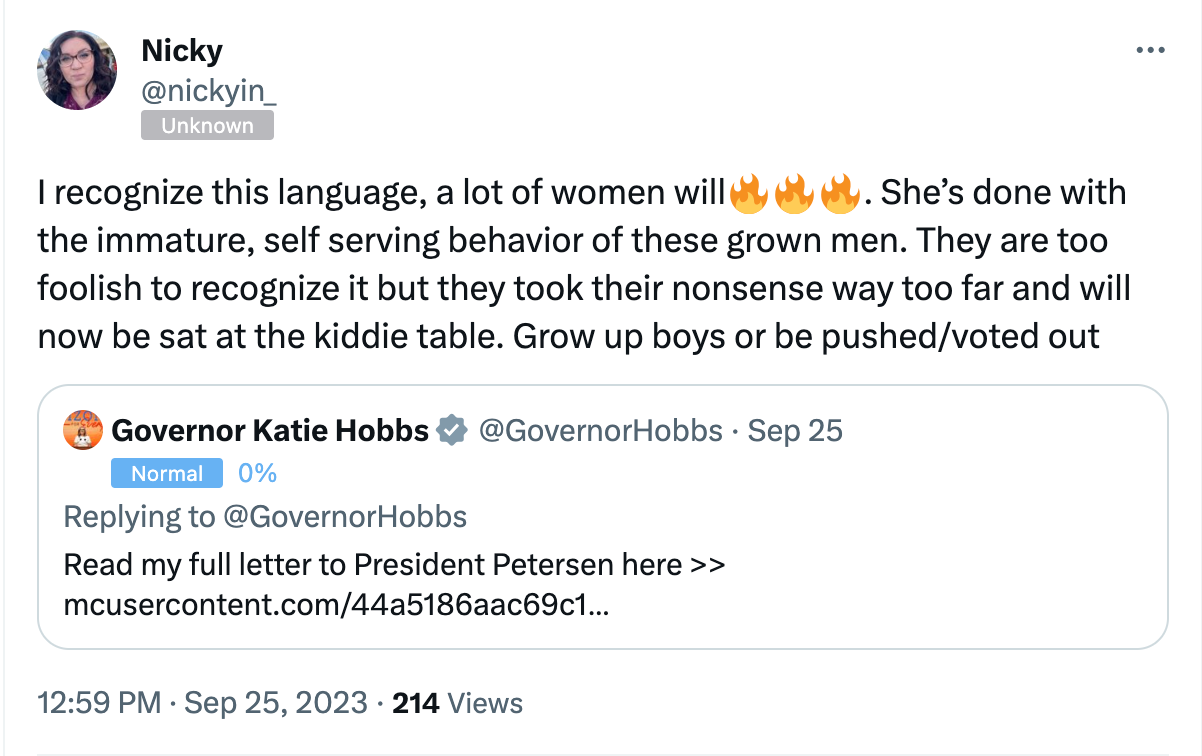Click the @nickyin_ handle
This screenshot has width=1202, height=756.
[x=208, y=92]
